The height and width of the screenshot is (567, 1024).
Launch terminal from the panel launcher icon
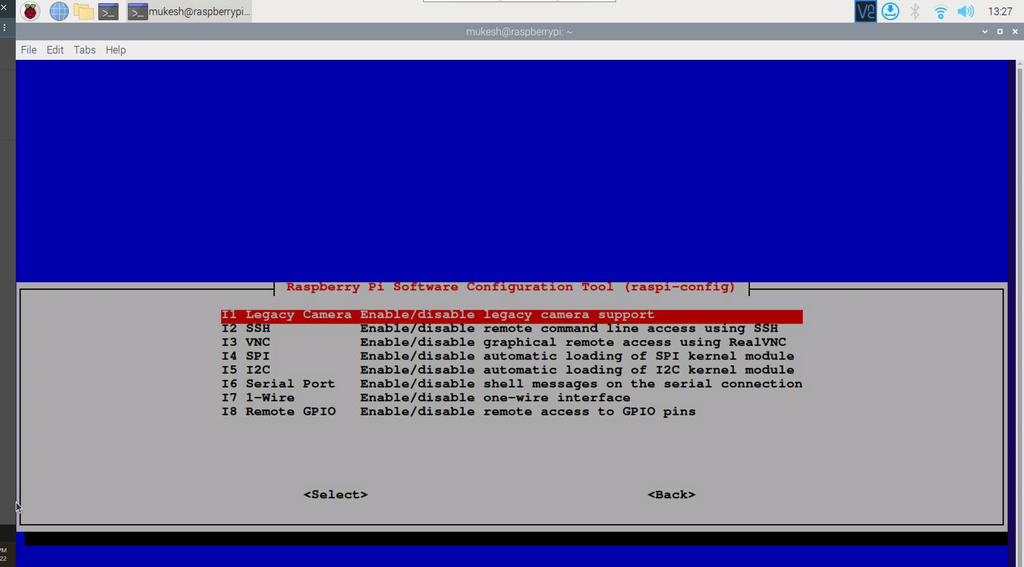tap(108, 11)
